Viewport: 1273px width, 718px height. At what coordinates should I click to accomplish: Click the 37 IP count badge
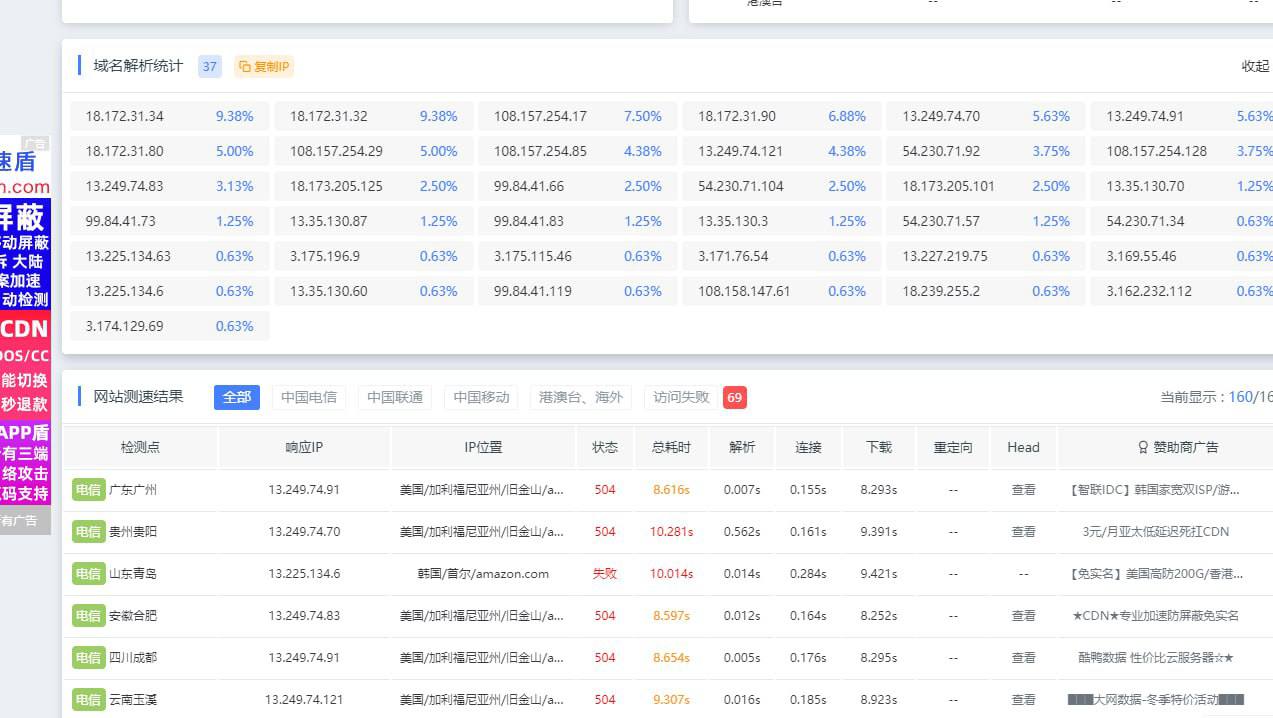point(209,67)
